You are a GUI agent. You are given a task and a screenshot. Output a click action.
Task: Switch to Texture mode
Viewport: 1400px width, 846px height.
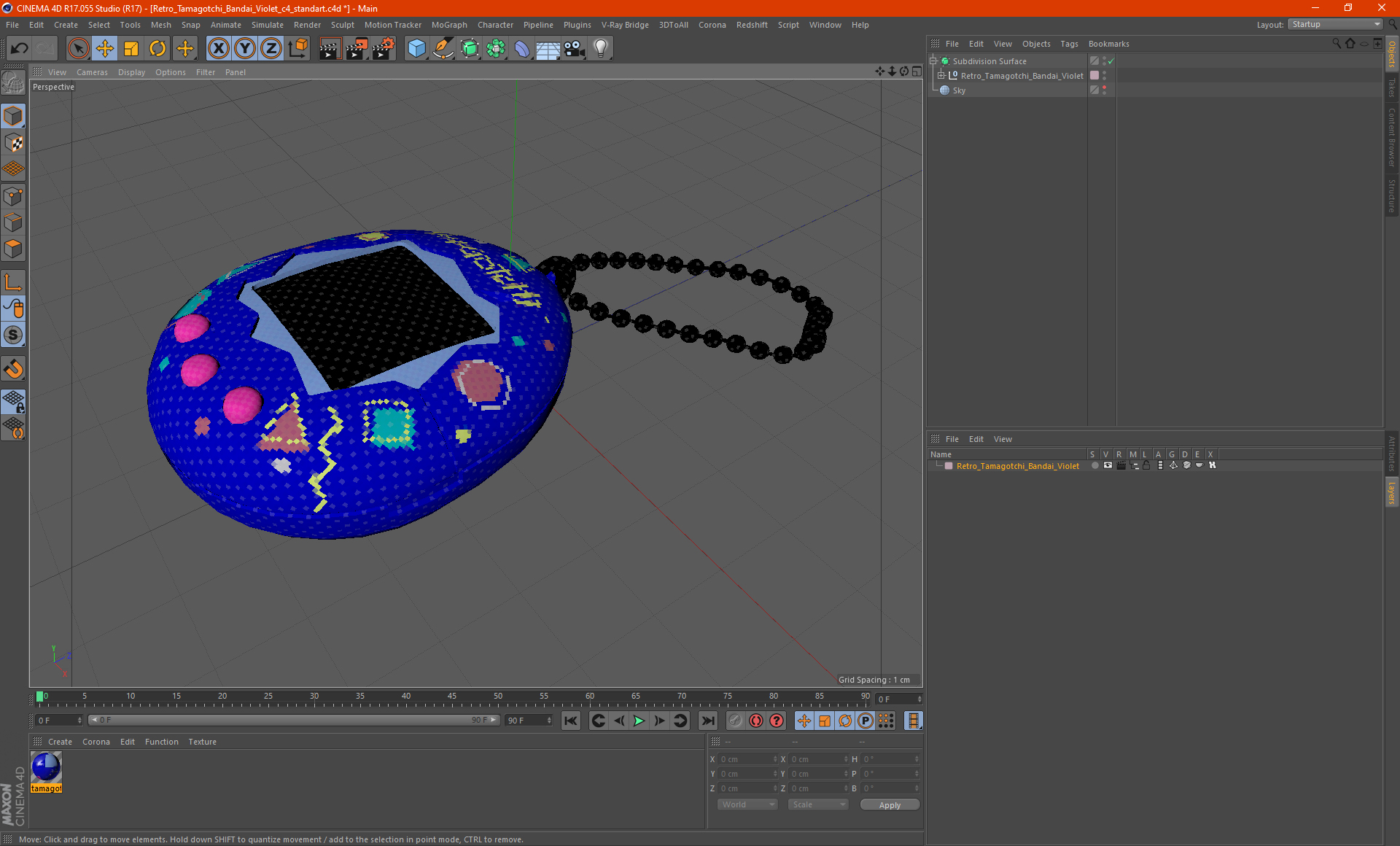(x=13, y=143)
